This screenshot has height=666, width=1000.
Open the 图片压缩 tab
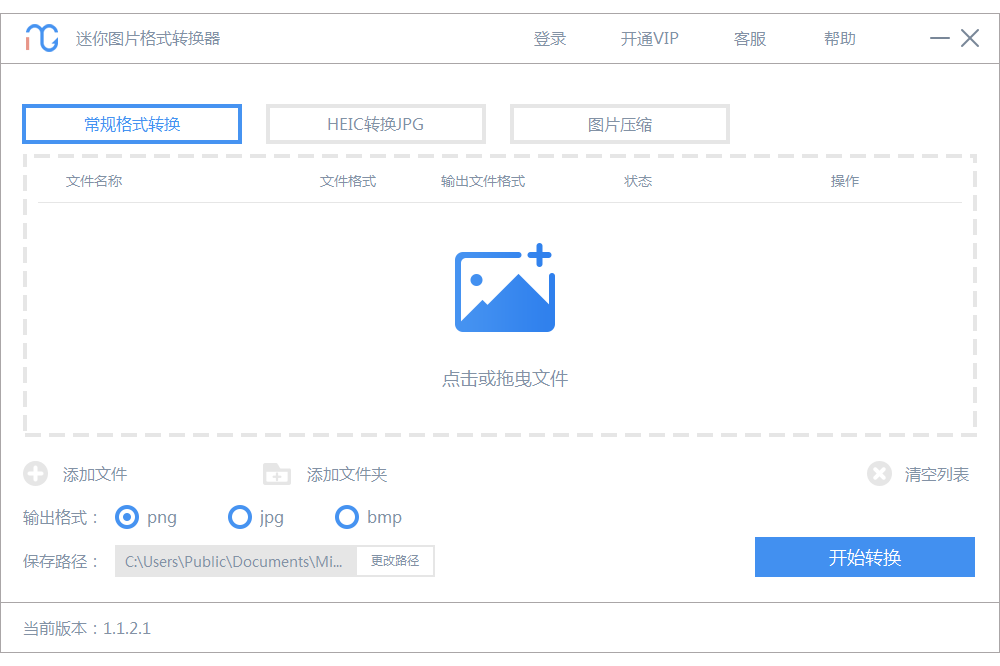[620, 124]
